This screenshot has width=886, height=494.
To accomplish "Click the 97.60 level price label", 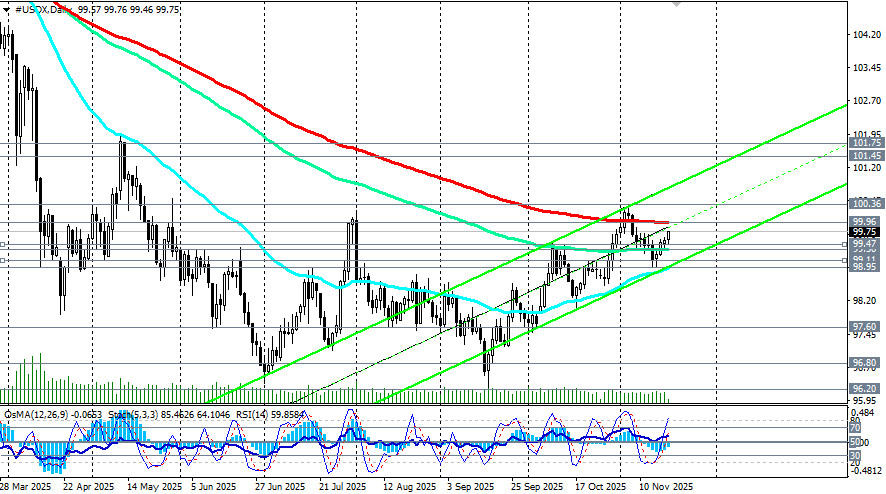I will click(865, 327).
